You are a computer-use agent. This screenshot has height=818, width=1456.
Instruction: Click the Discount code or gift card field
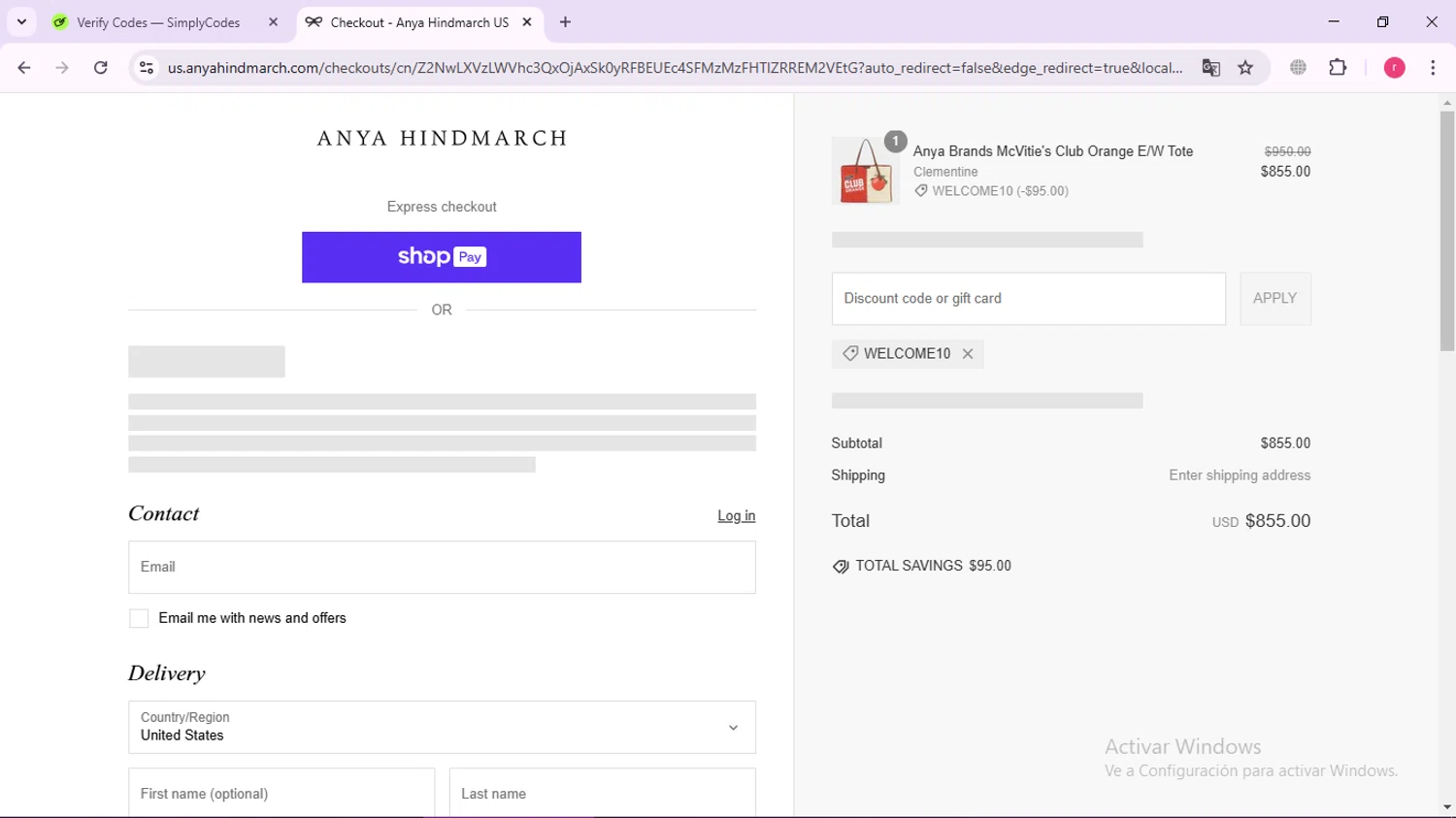tap(1029, 299)
